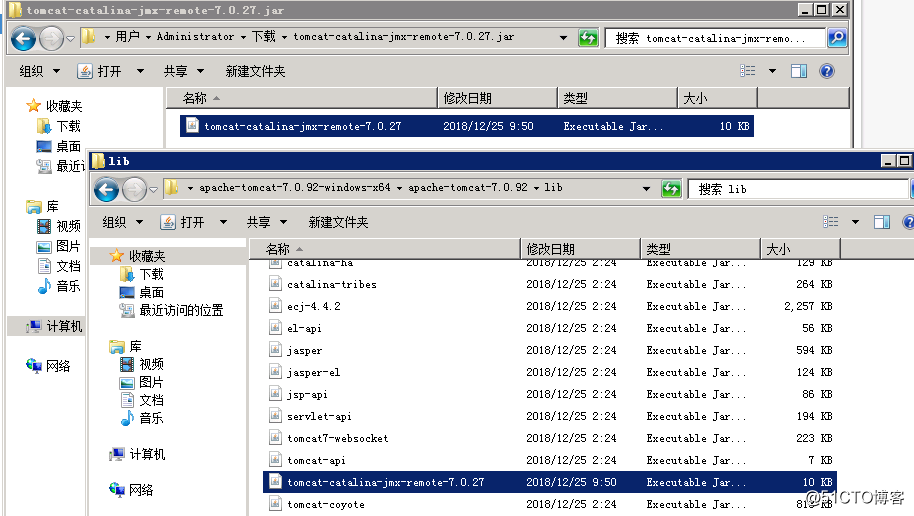
Task: Open 共享 dropdown in the jar window
Action: tap(184, 71)
